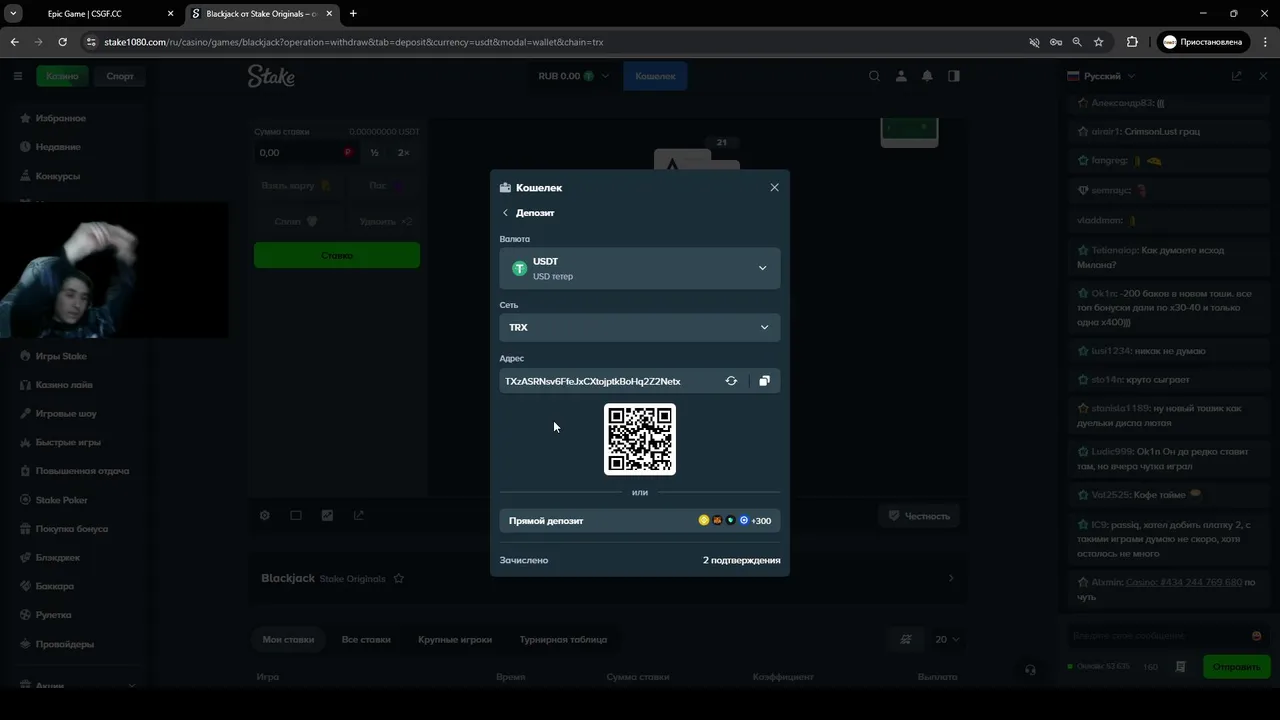Click the Stake logo
The image size is (1280, 720).
[x=271, y=76]
